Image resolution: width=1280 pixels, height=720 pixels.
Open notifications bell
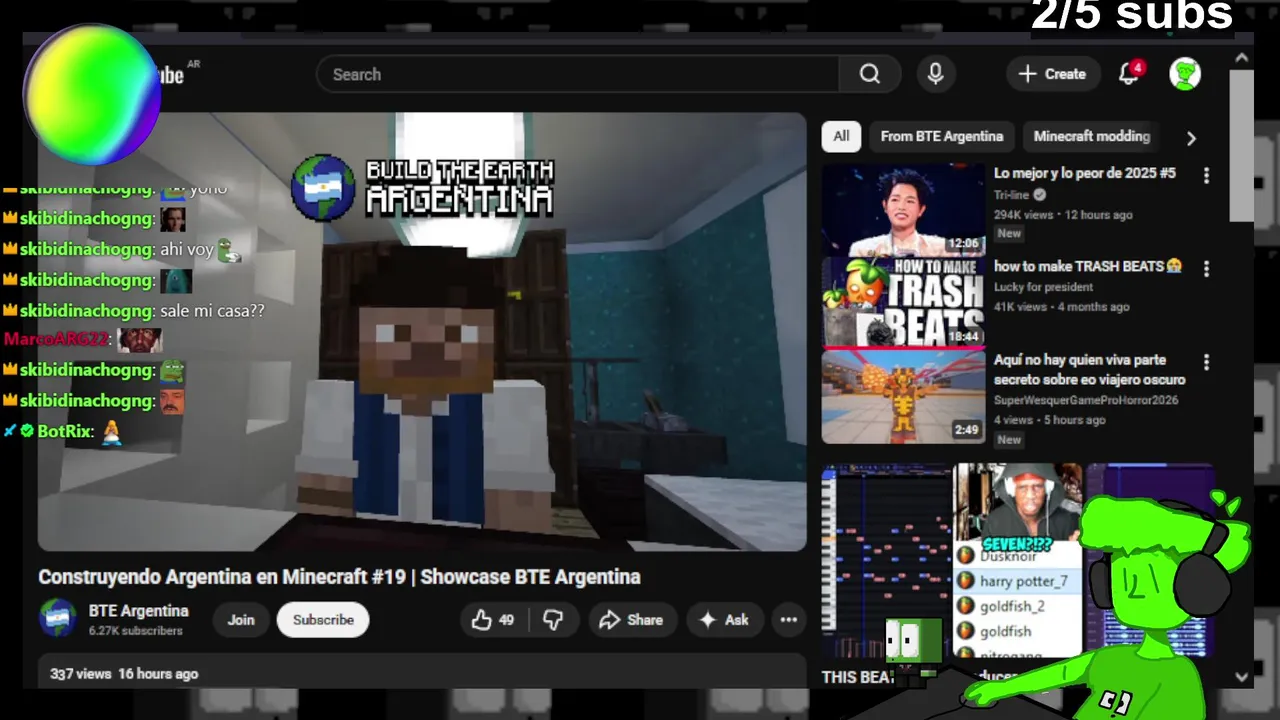[1129, 73]
